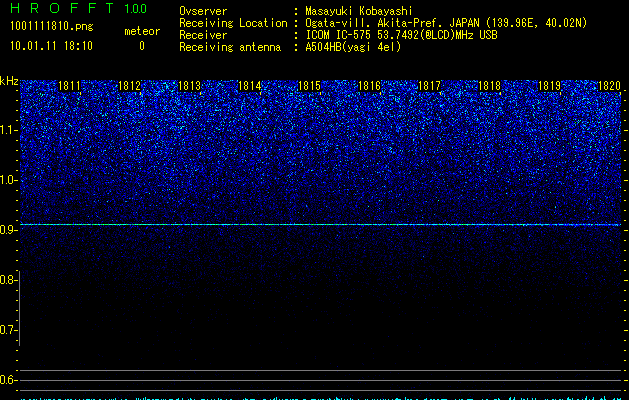
Task: Click the 1.0 frequency axis label
Action: [8, 180]
